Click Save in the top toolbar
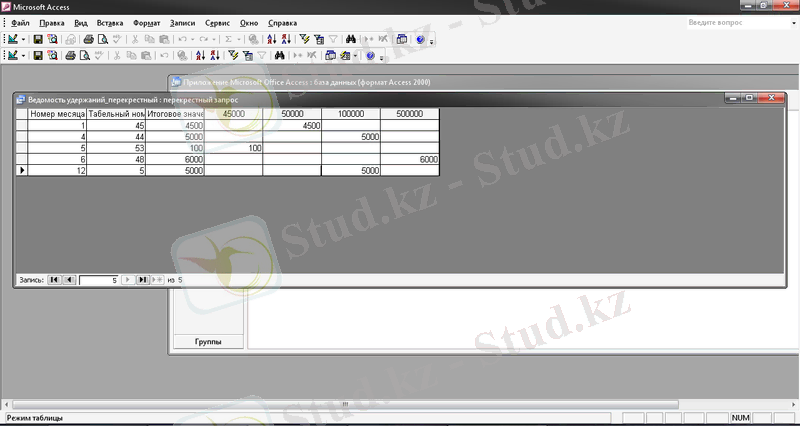800x426 pixels. coord(38,39)
